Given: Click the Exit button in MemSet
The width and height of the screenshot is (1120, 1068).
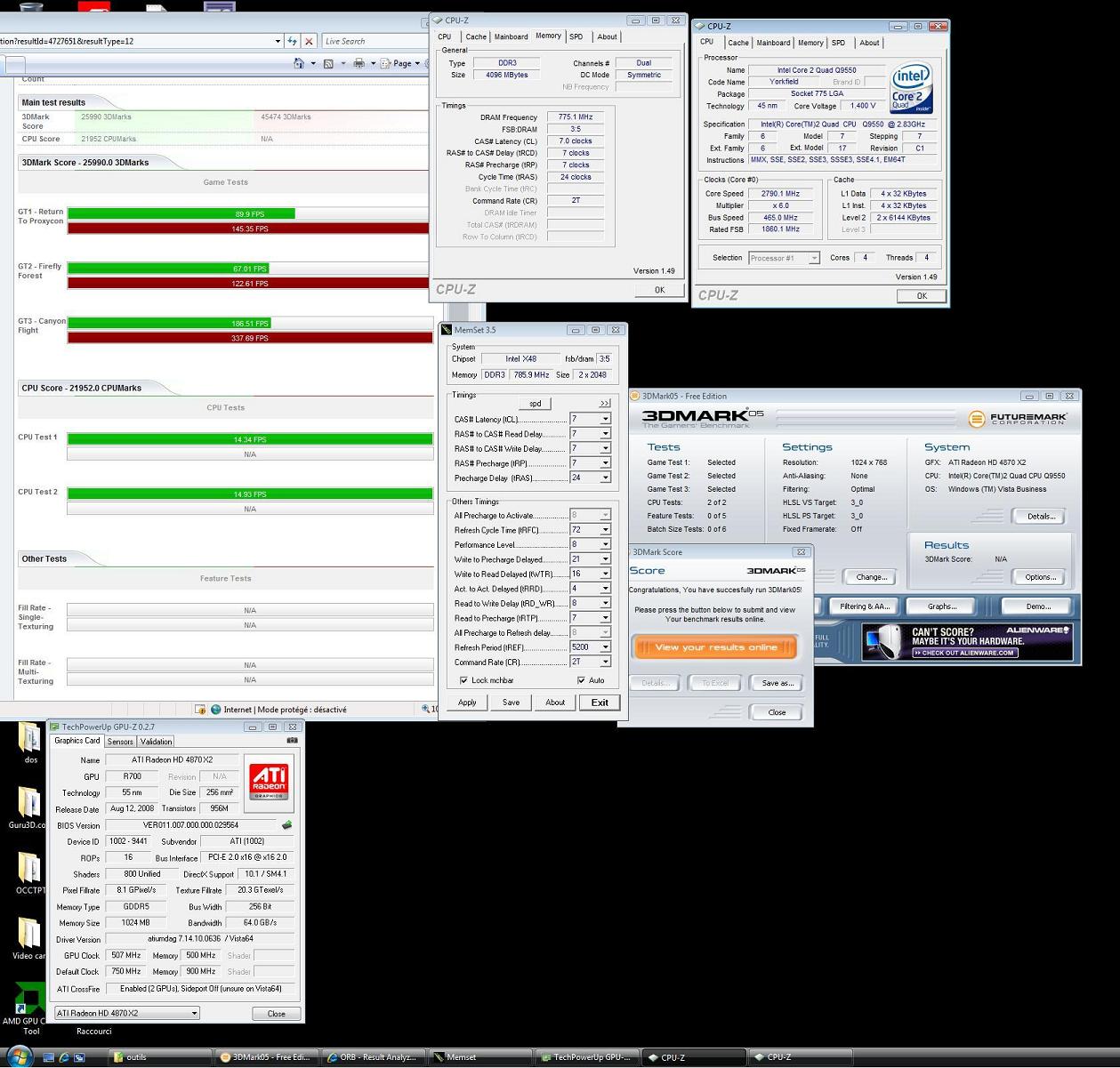Looking at the screenshot, I should [600, 703].
